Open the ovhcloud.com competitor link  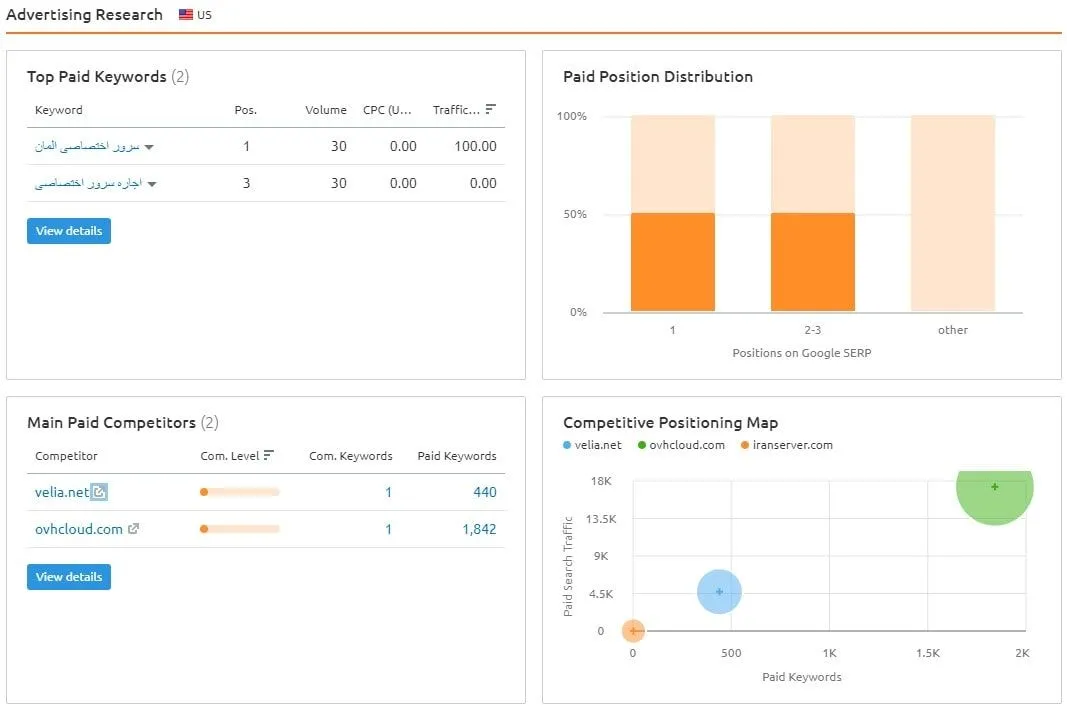79,529
